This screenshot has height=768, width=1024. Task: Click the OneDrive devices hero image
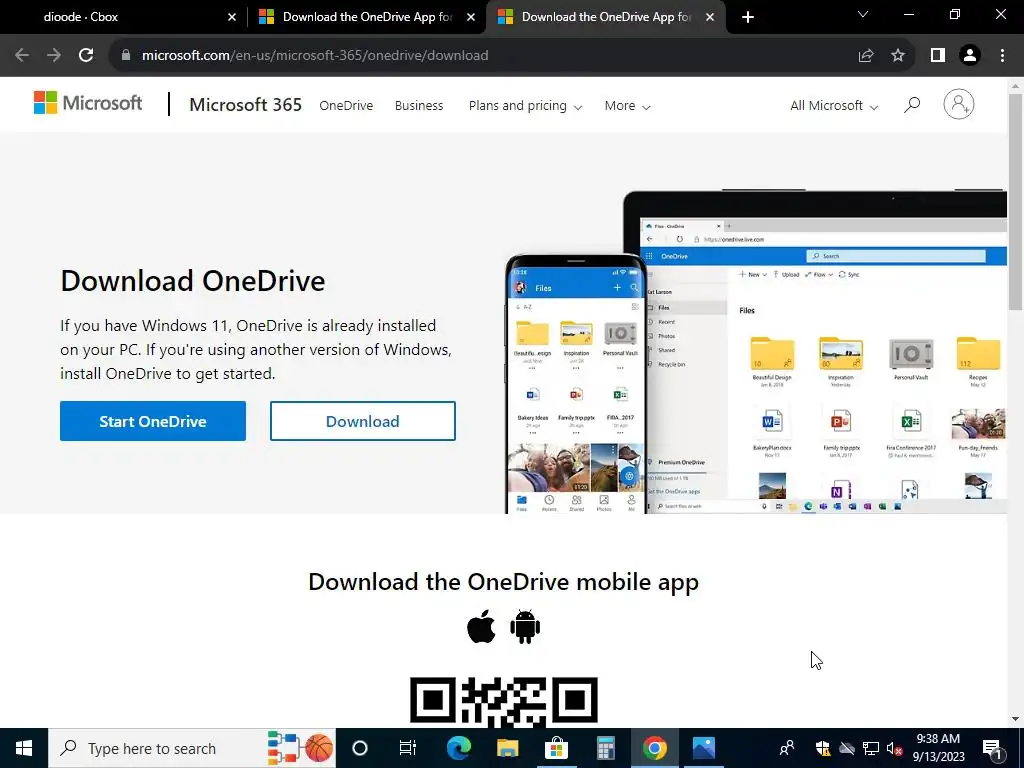point(756,351)
